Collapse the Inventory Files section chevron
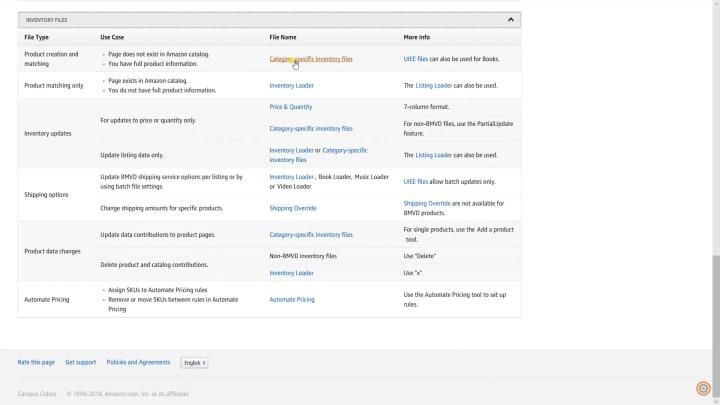720x405 pixels. pyautogui.click(x=510, y=19)
